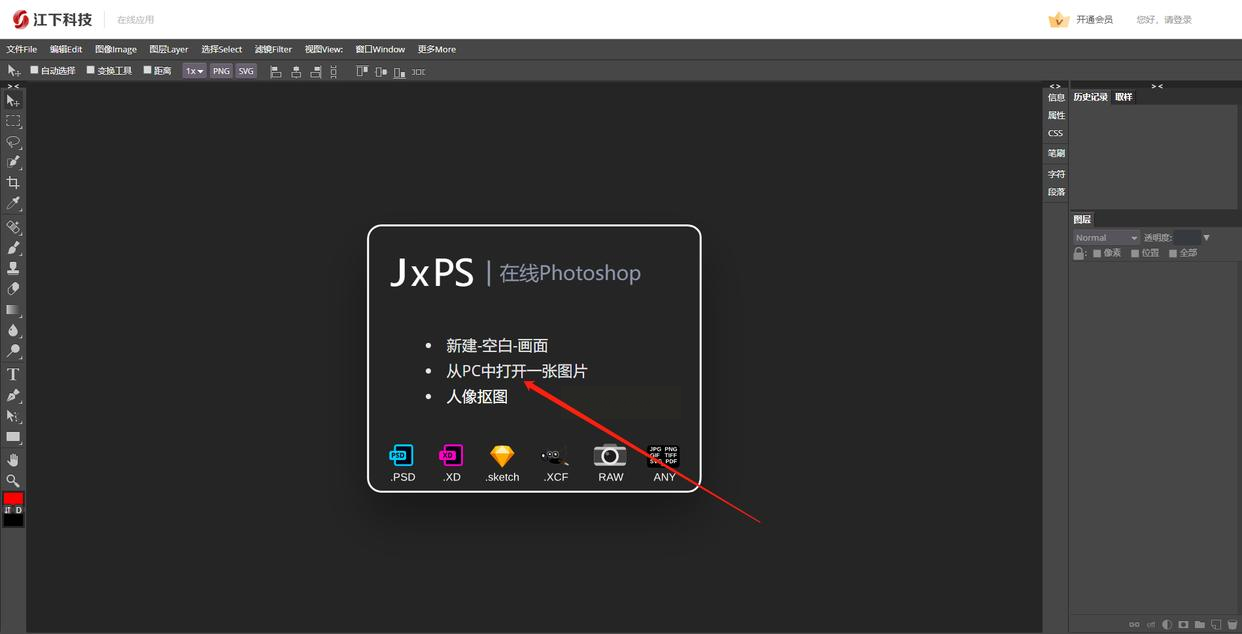
Task: Select the Pen tool
Action: point(13,395)
